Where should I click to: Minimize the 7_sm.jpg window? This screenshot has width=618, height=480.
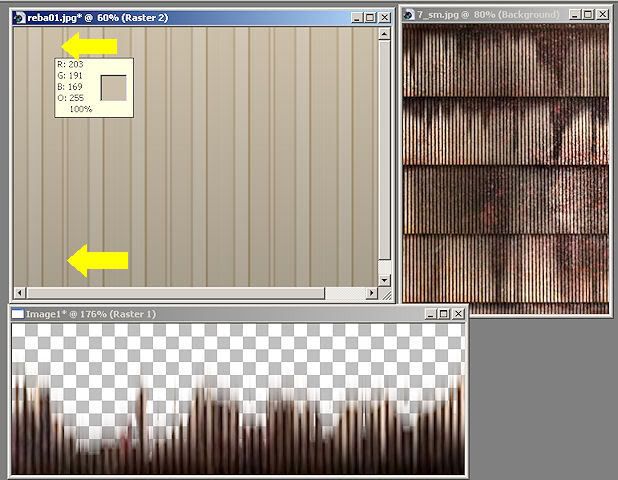click(575, 15)
